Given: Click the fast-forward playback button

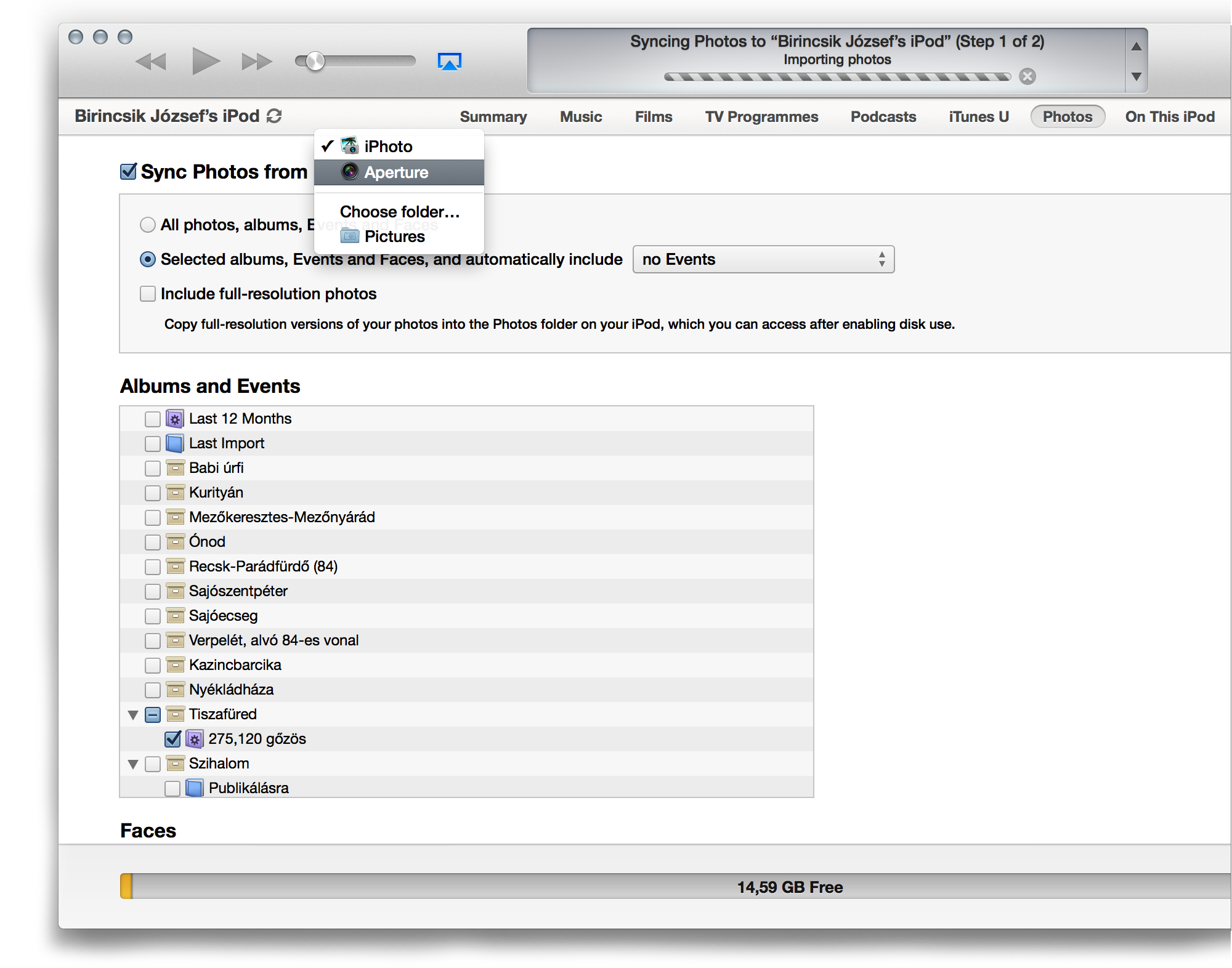Looking at the screenshot, I should [x=257, y=62].
